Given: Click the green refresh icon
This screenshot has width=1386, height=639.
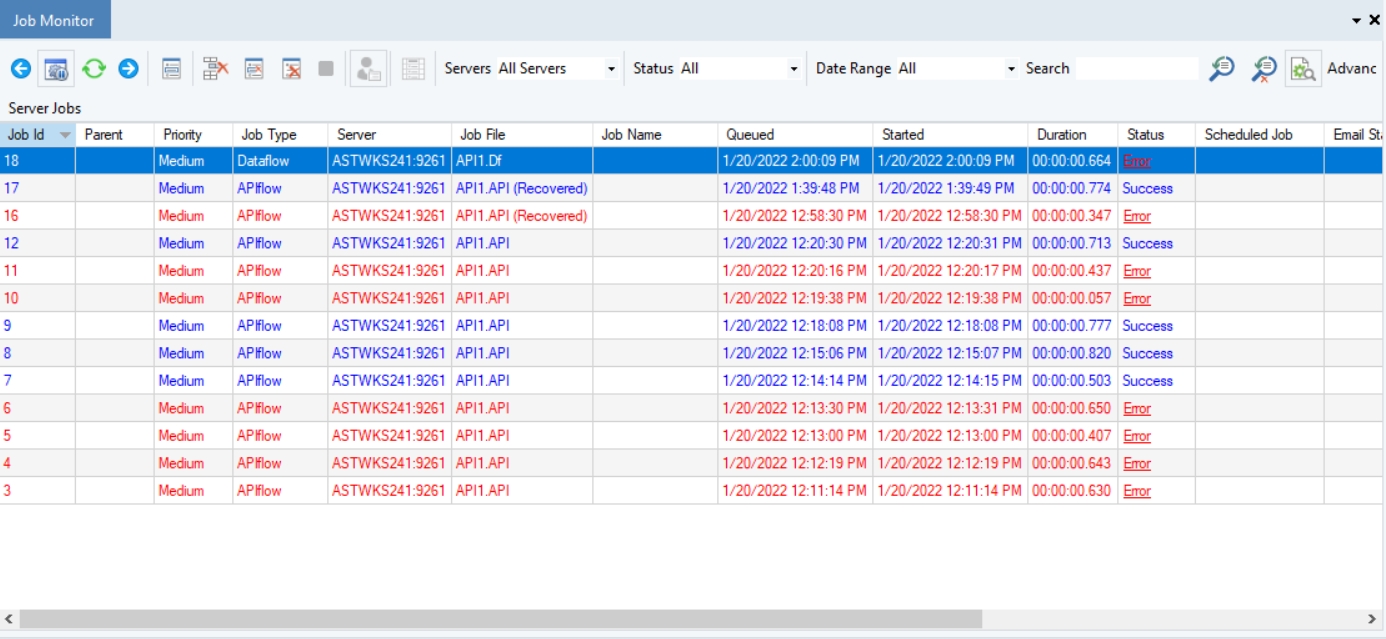Looking at the screenshot, I should [93, 69].
